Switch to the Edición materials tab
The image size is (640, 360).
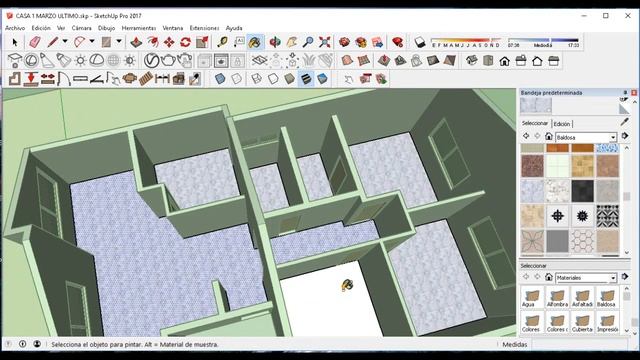pos(562,124)
